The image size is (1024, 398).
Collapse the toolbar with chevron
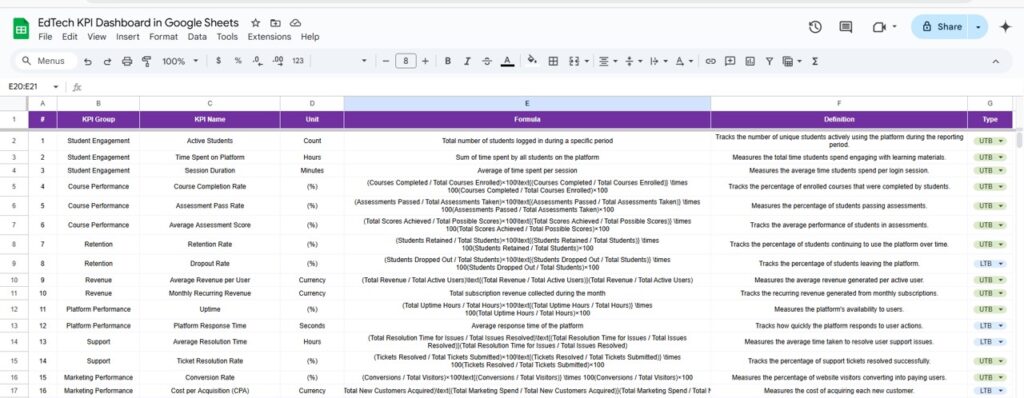coord(996,61)
